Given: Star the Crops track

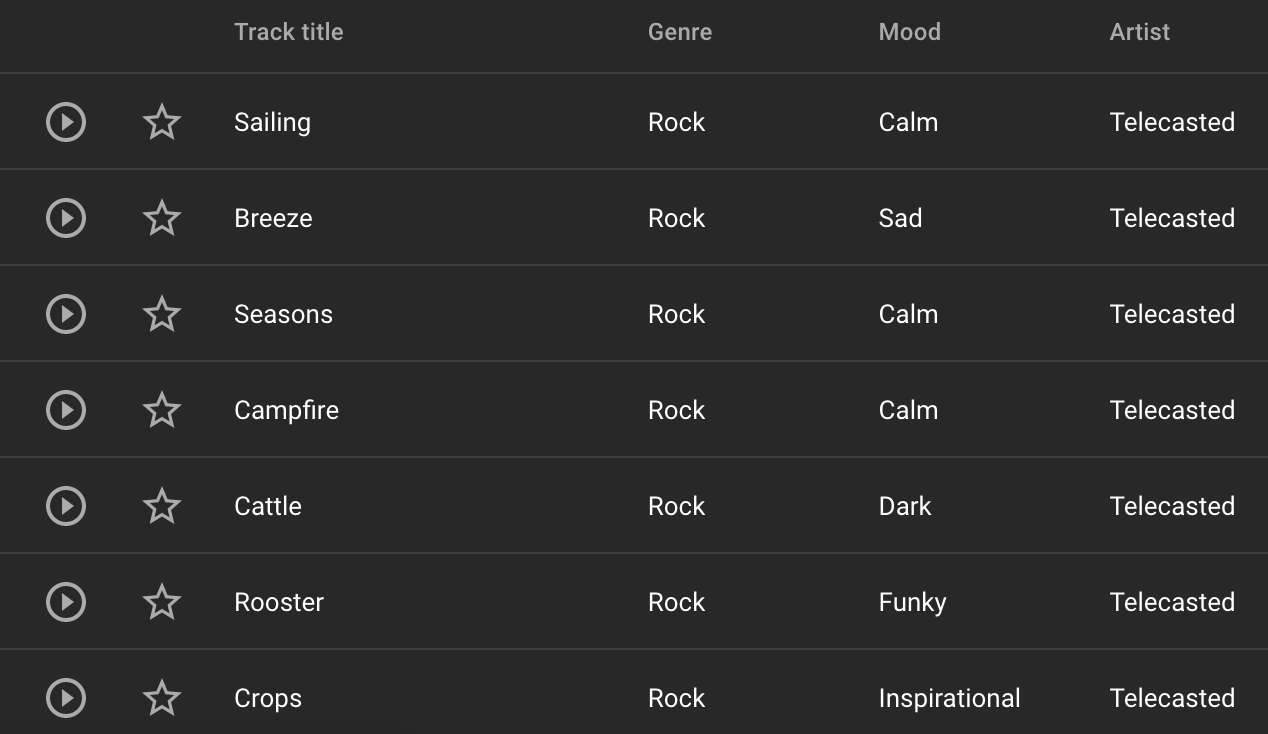Looking at the screenshot, I should point(161,697).
